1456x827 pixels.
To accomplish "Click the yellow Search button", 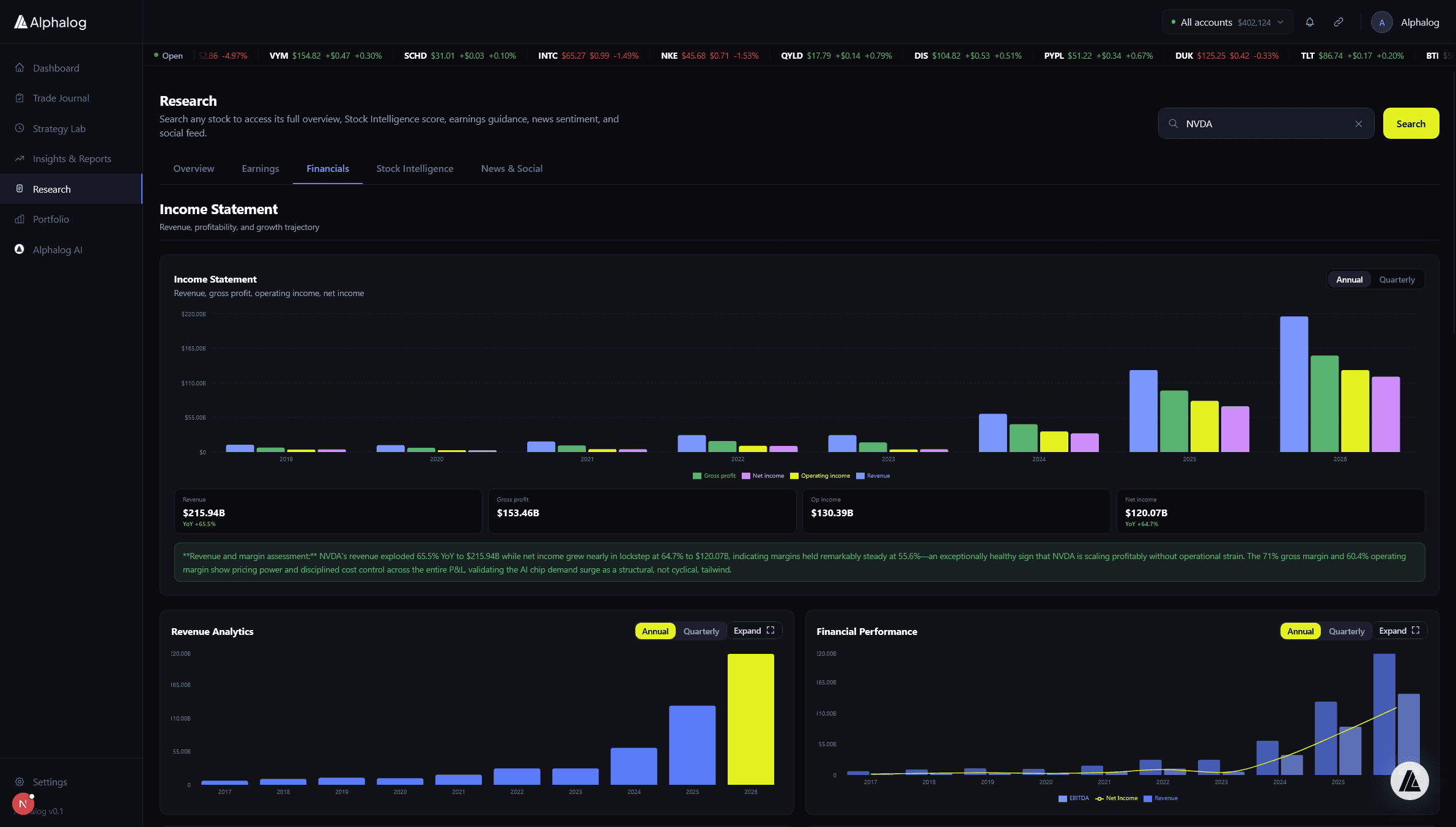I will click(x=1411, y=124).
